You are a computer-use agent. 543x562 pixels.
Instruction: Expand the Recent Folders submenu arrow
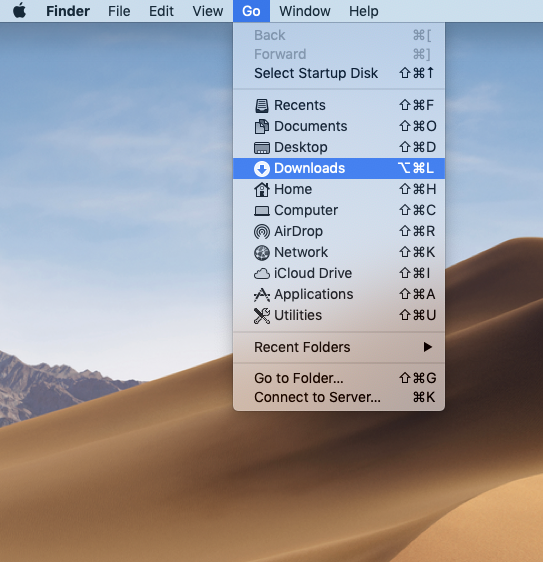click(427, 347)
